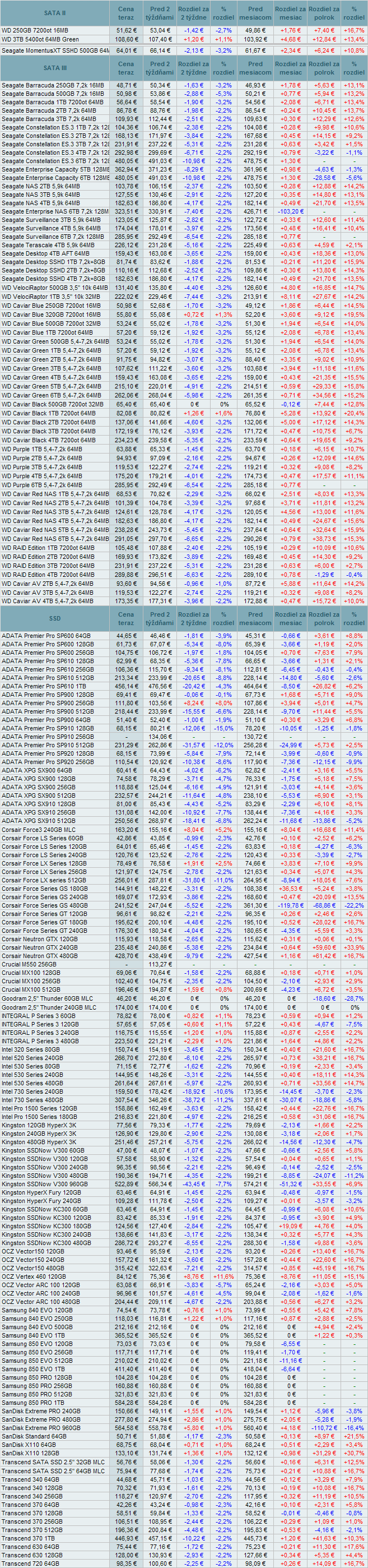Select the 'Kingston SSDNow V300 960GB' row name
This screenshot has height=1568, width=368.
(43, 1184)
